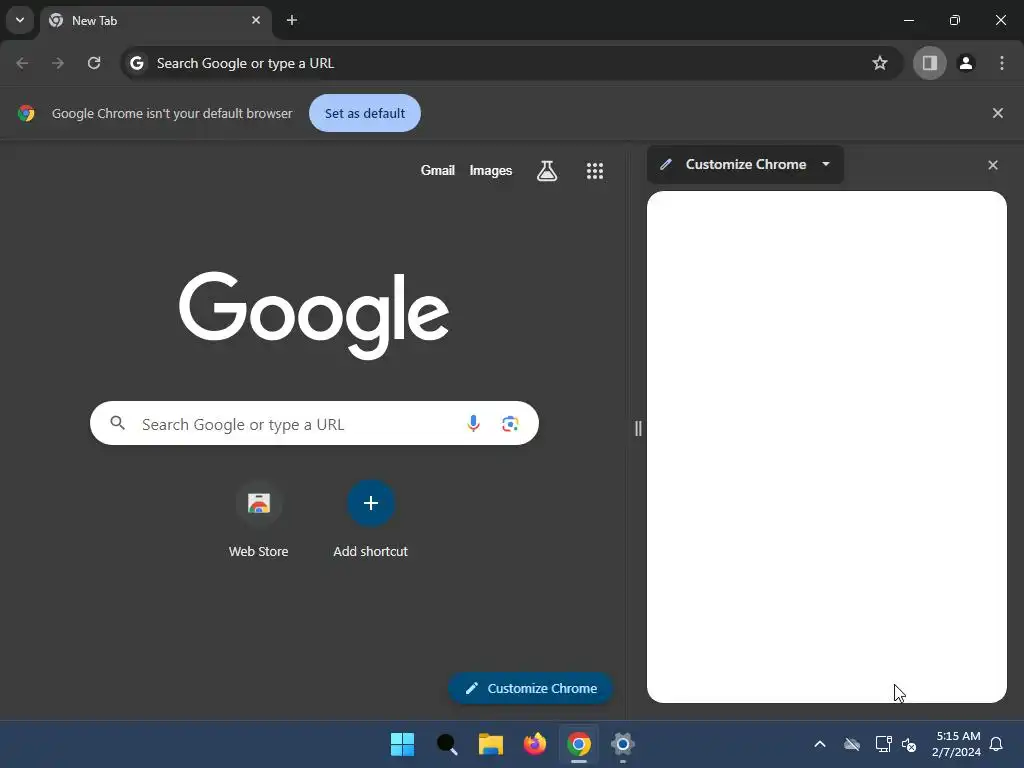This screenshot has width=1024, height=768.
Task: Click Customize Chrome button at bottom
Action: 530,688
